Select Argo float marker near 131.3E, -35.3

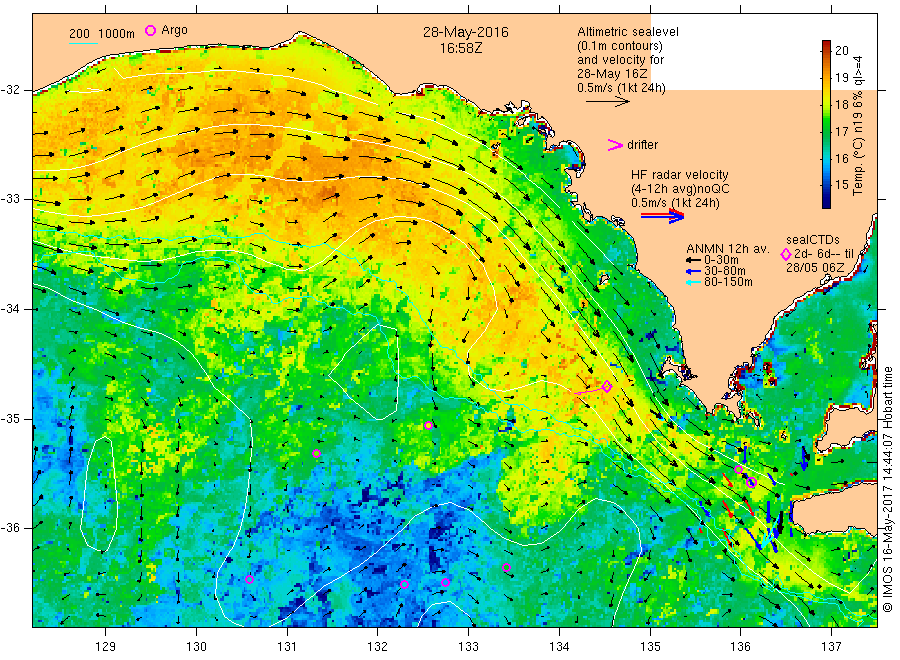316,453
